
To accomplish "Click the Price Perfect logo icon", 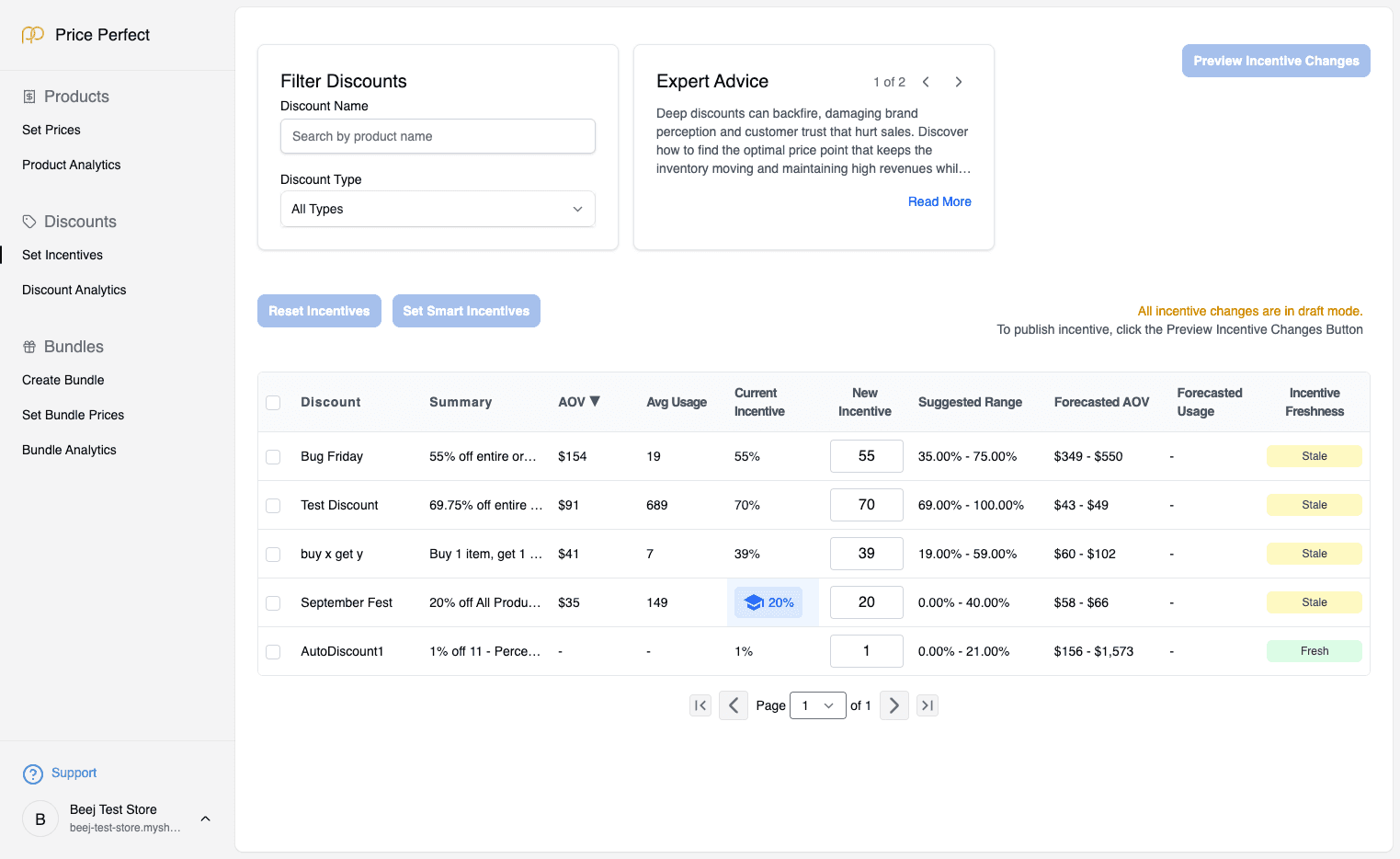I will [x=32, y=34].
